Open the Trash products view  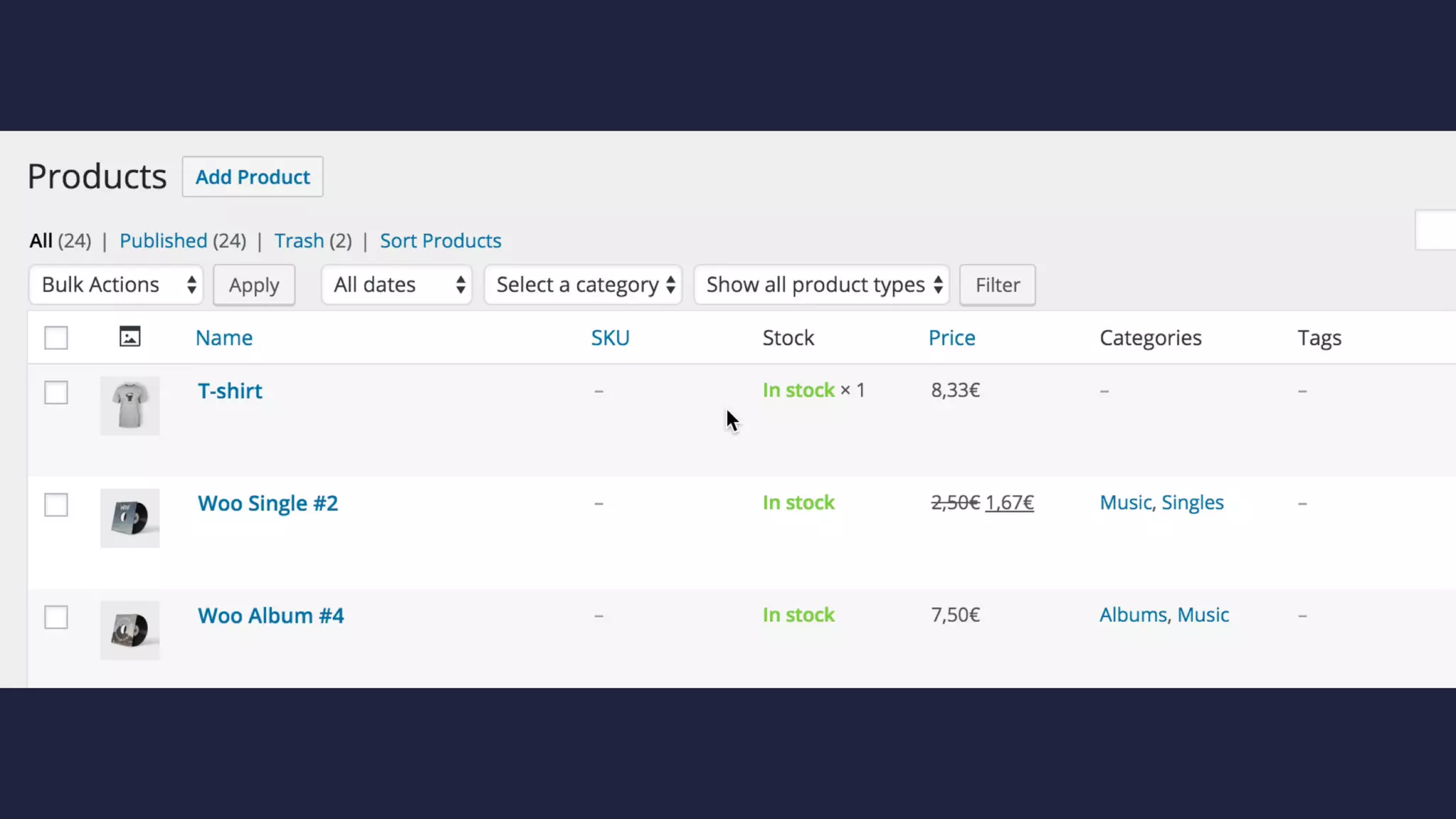299,241
